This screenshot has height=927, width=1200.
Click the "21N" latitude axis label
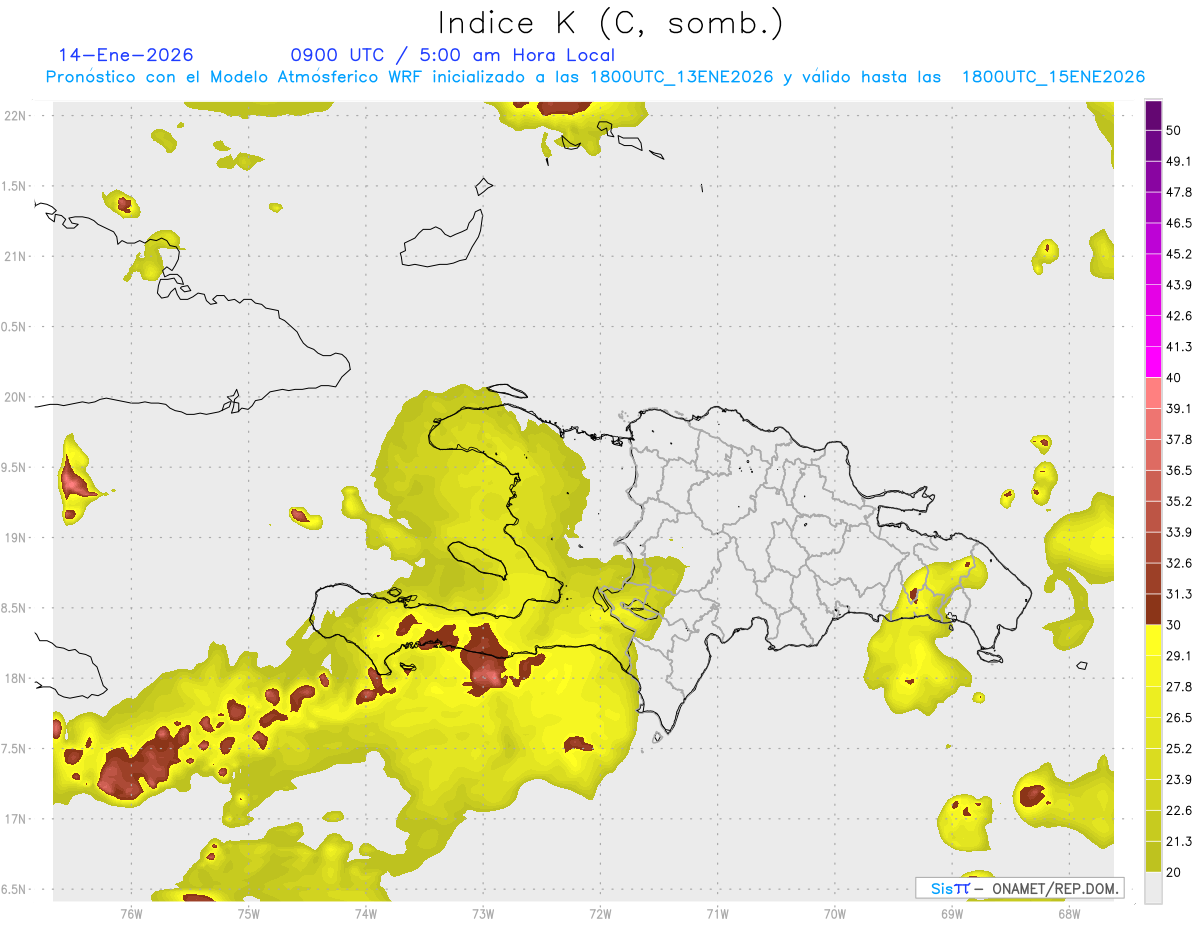15,256
